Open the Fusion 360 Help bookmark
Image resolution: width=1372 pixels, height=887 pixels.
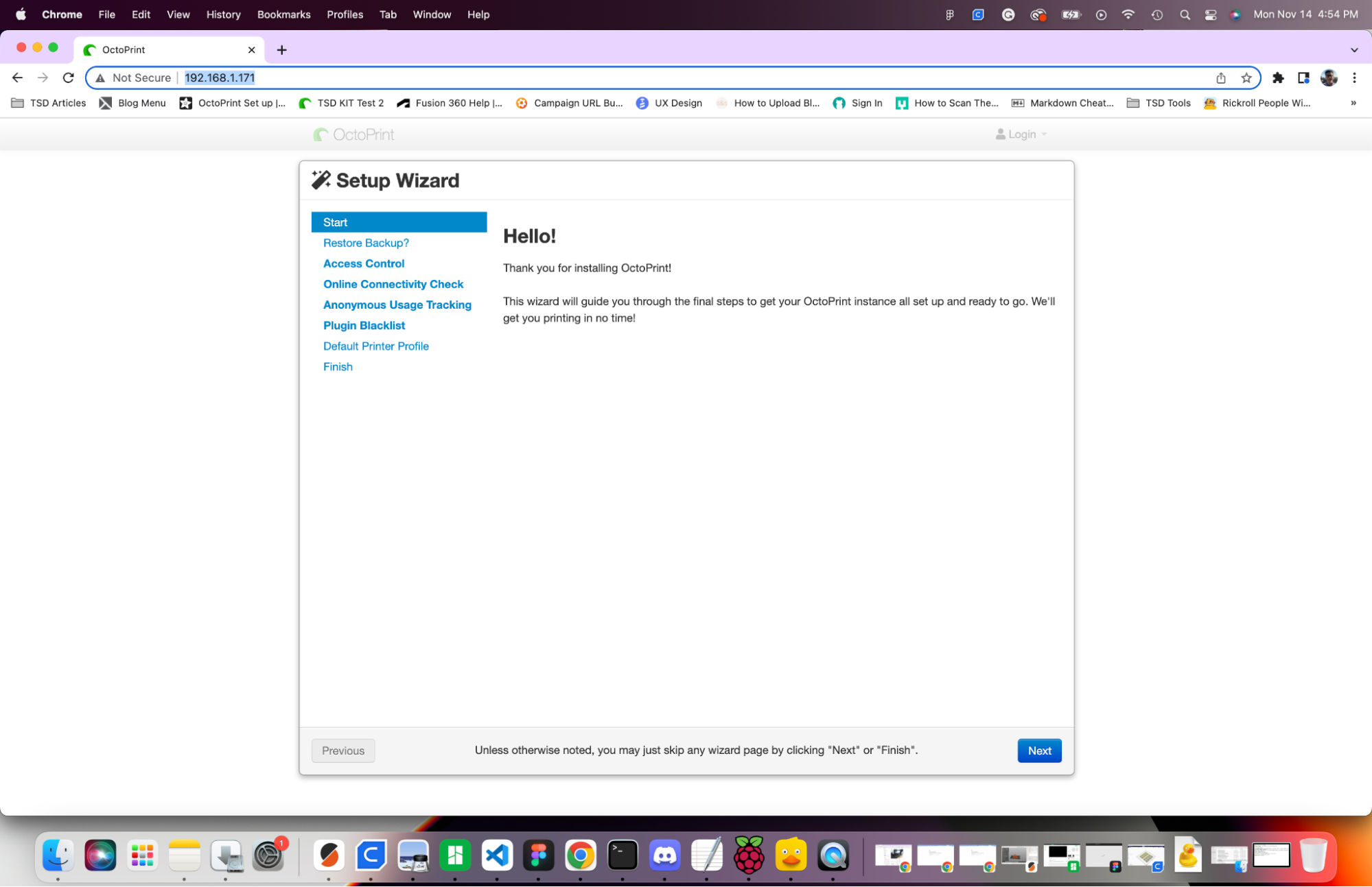tap(450, 103)
